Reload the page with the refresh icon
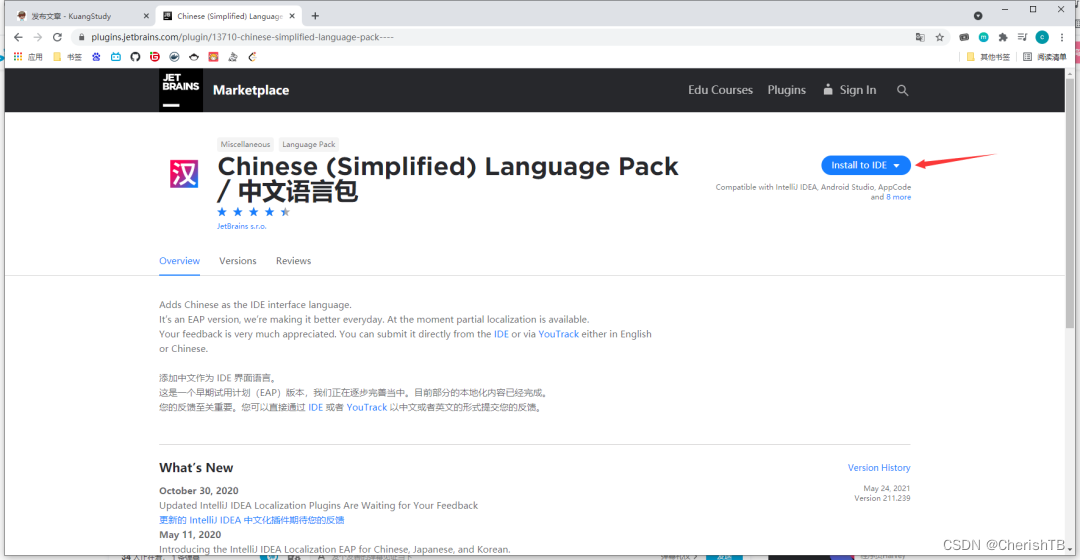 coord(57,37)
